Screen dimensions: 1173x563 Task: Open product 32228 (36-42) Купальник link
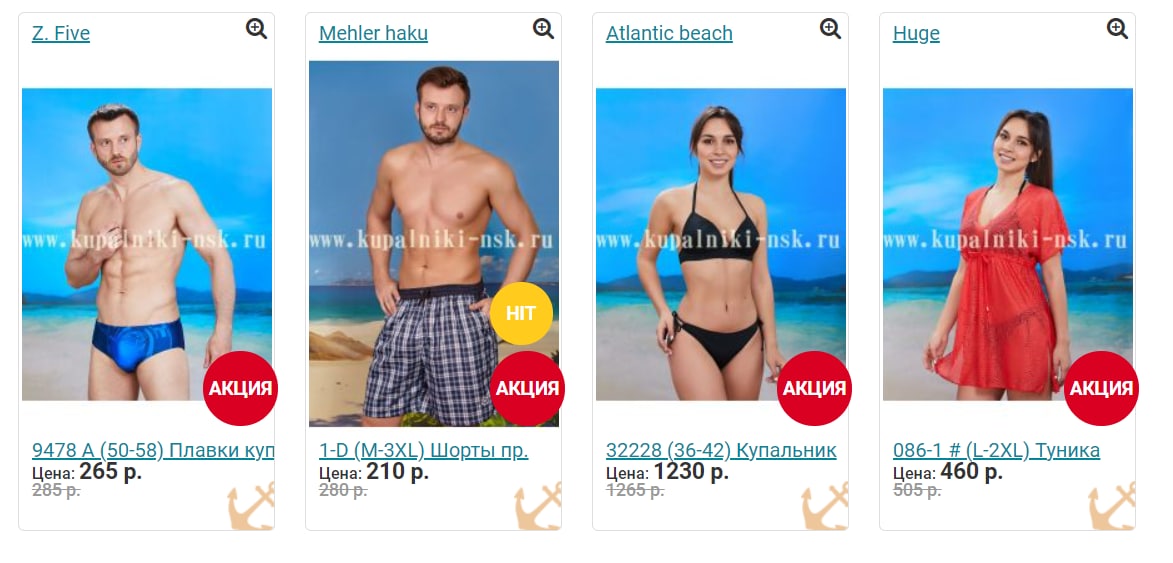point(721,450)
